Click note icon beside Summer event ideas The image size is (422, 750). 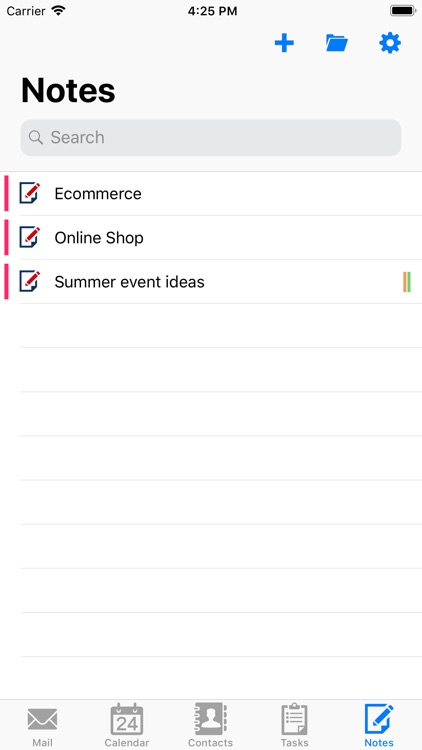click(x=30, y=281)
